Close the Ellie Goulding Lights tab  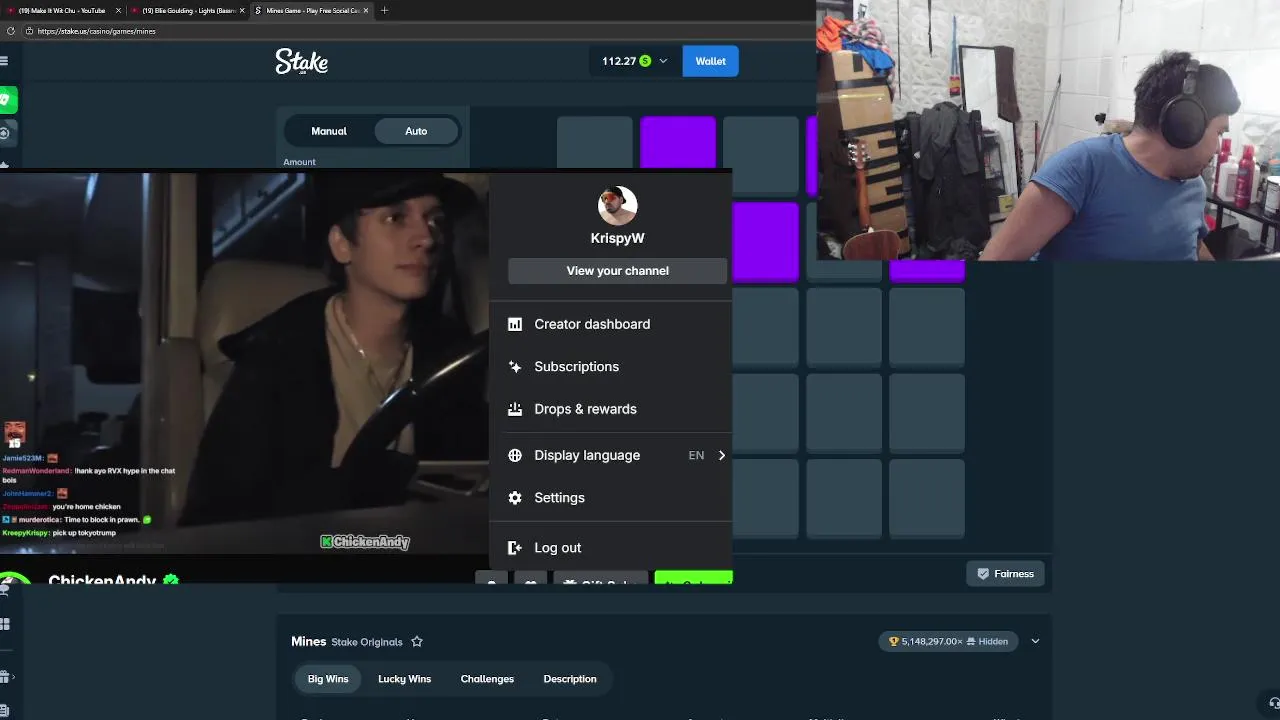(242, 10)
